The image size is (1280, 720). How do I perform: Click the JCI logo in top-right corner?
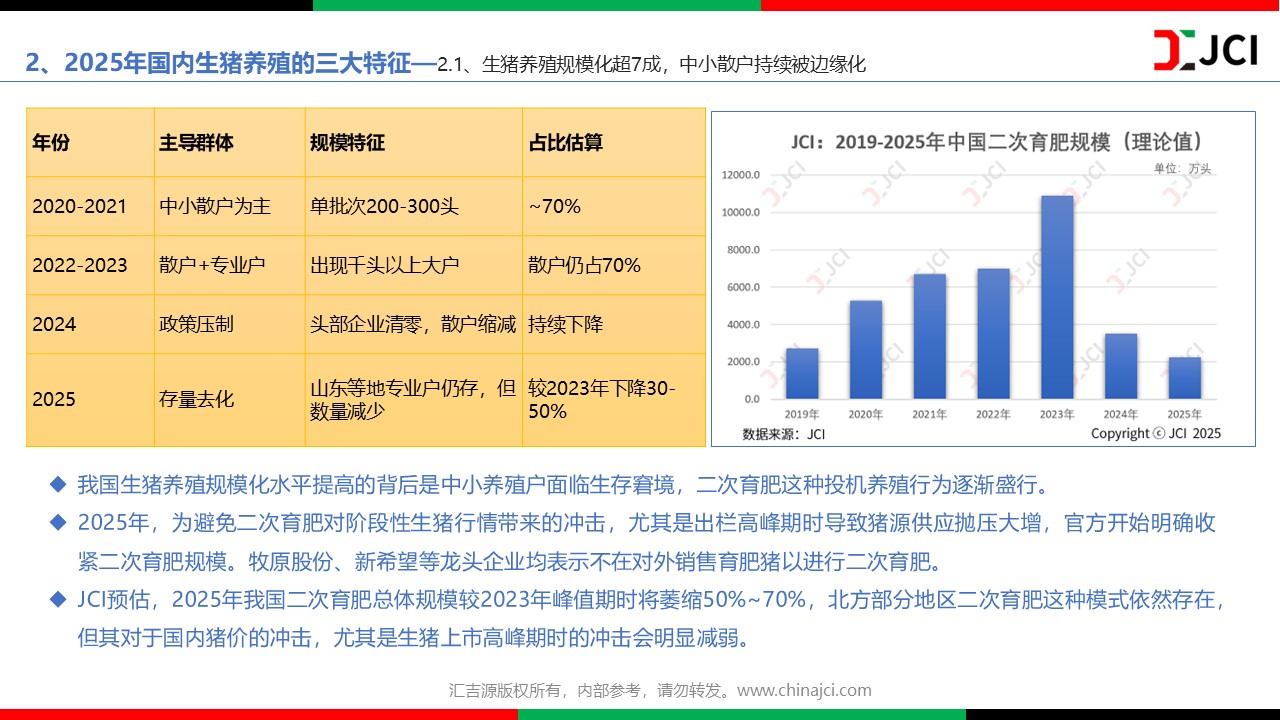click(1205, 50)
